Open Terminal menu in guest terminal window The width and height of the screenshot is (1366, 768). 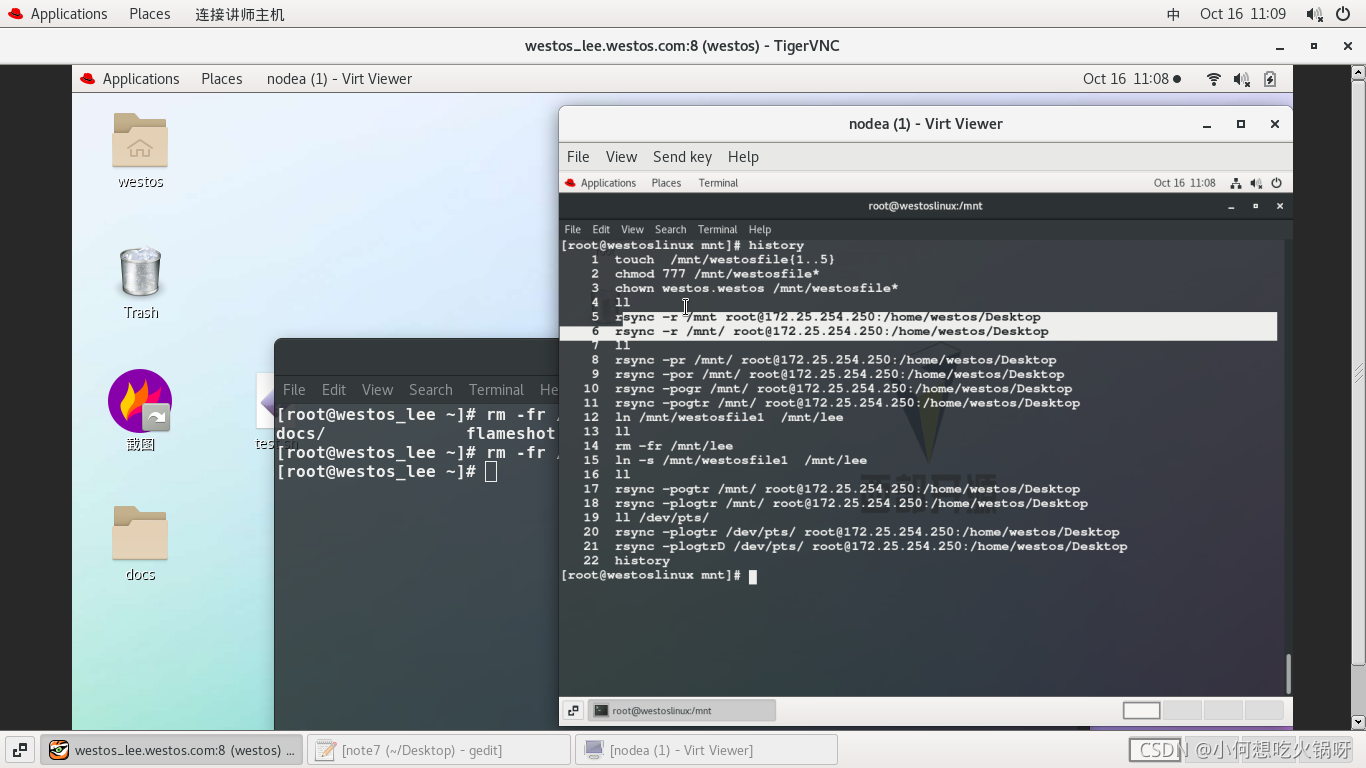(x=717, y=229)
